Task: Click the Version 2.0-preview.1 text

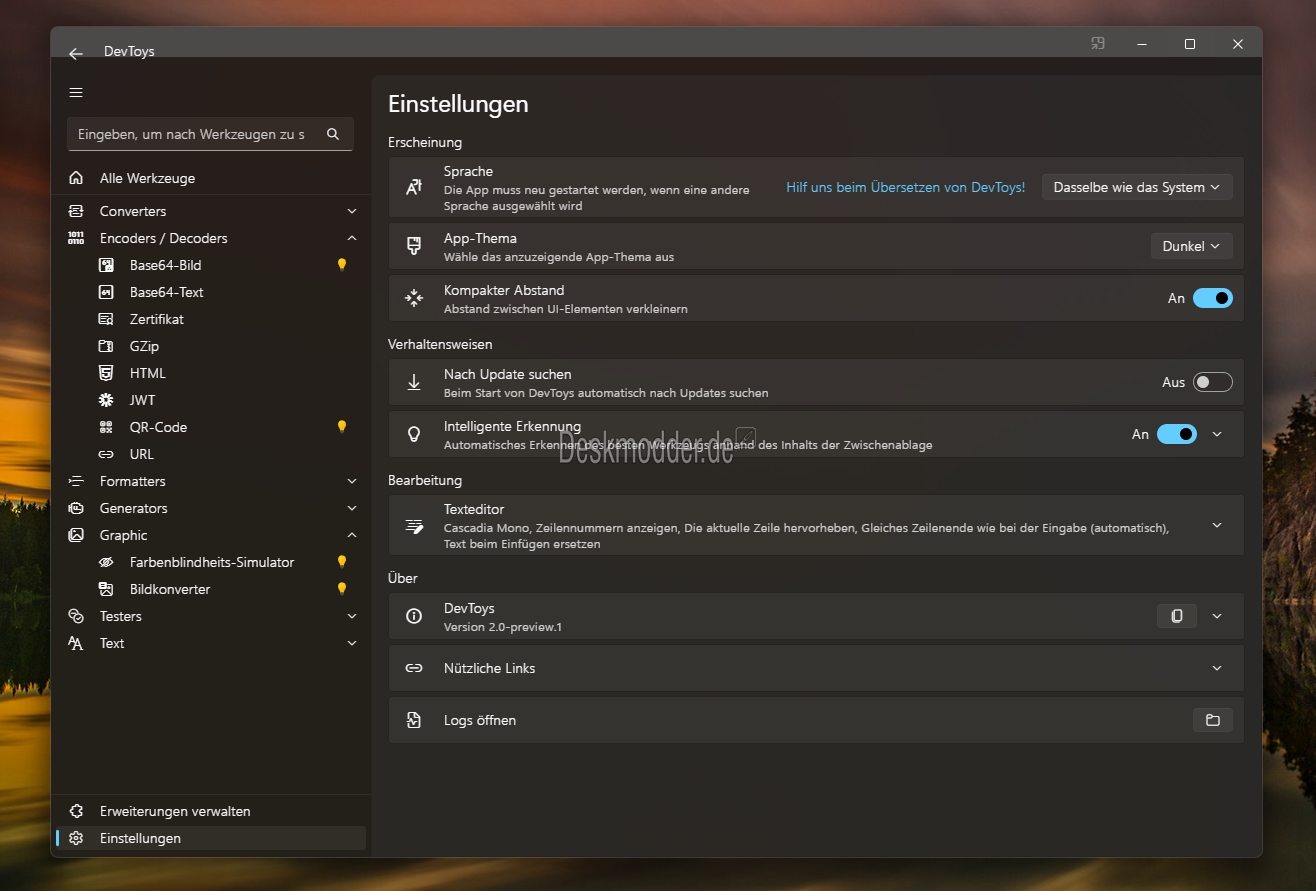Action: pos(503,627)
